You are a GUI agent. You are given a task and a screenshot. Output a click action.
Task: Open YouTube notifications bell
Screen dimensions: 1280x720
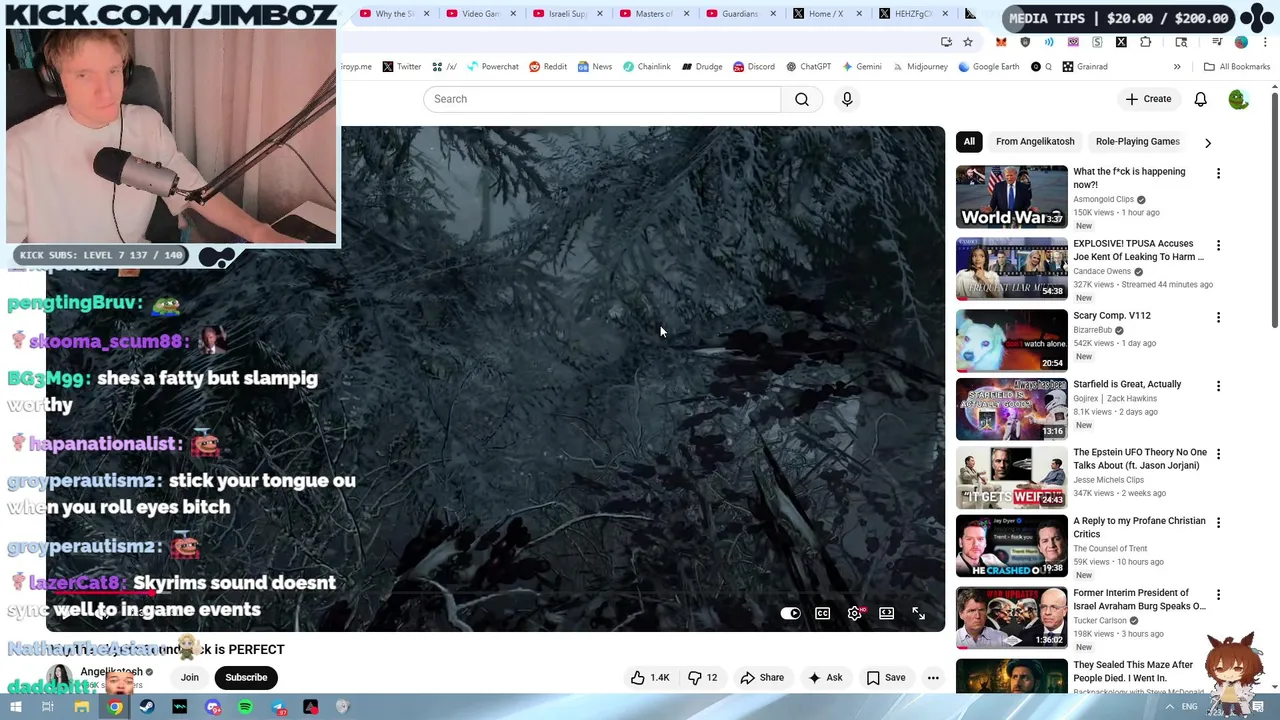(x=1200, y=99)
